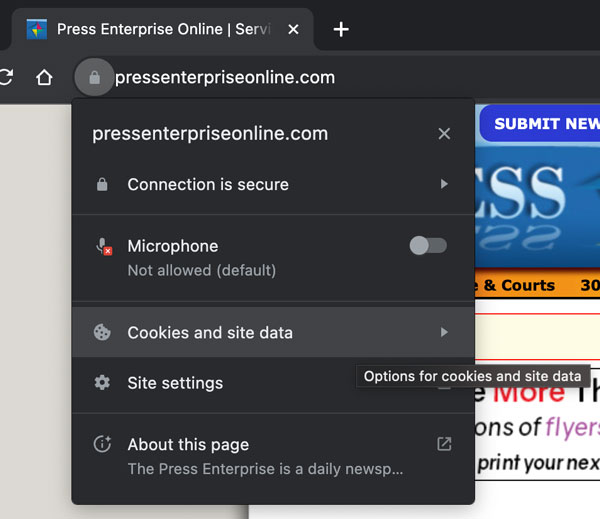
Task: Click the cookie icon
Action: [x=102, y=332]
